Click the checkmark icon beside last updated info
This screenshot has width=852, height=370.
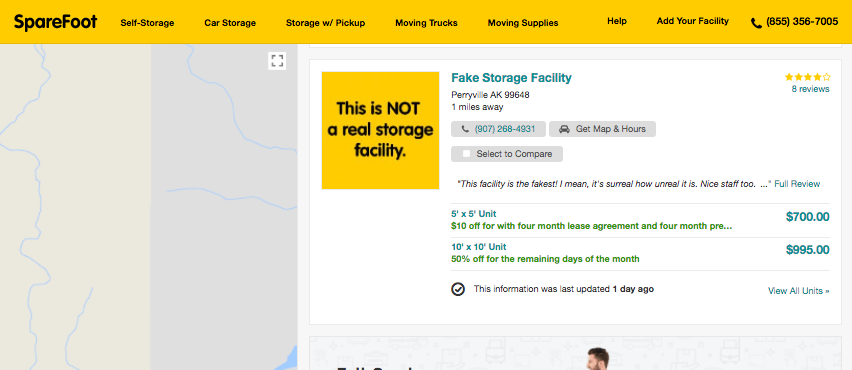pyautogui.click(x=458, y=289)
